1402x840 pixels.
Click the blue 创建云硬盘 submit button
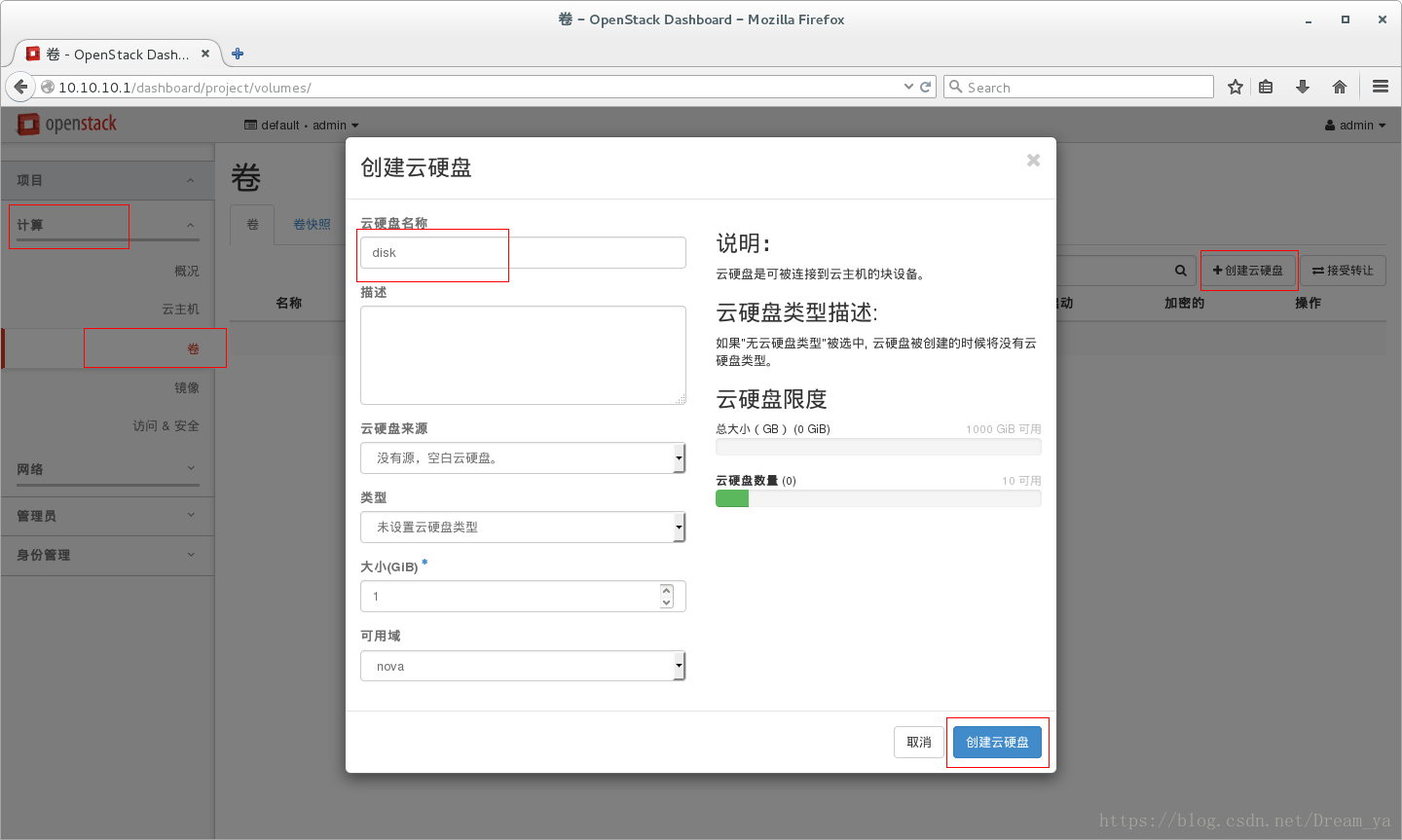[x=997, y=742]
